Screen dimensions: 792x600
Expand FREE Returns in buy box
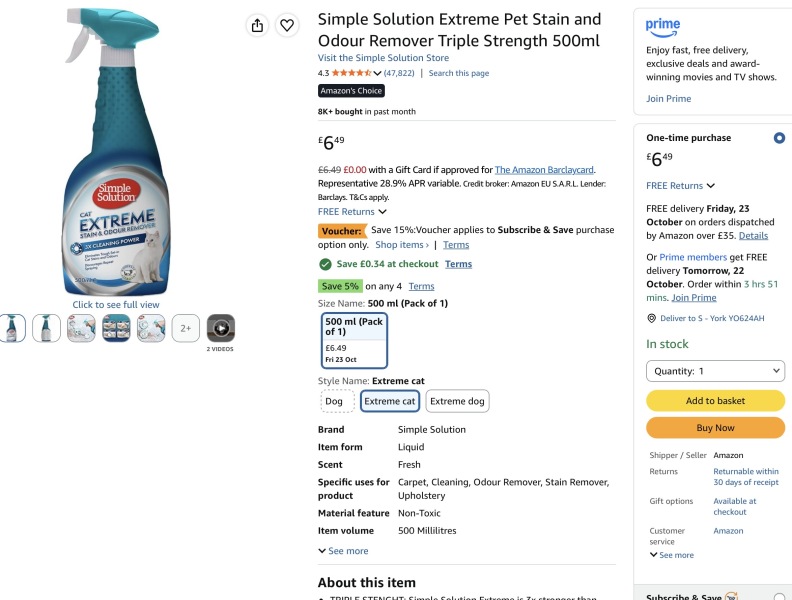tap(680, 186)
